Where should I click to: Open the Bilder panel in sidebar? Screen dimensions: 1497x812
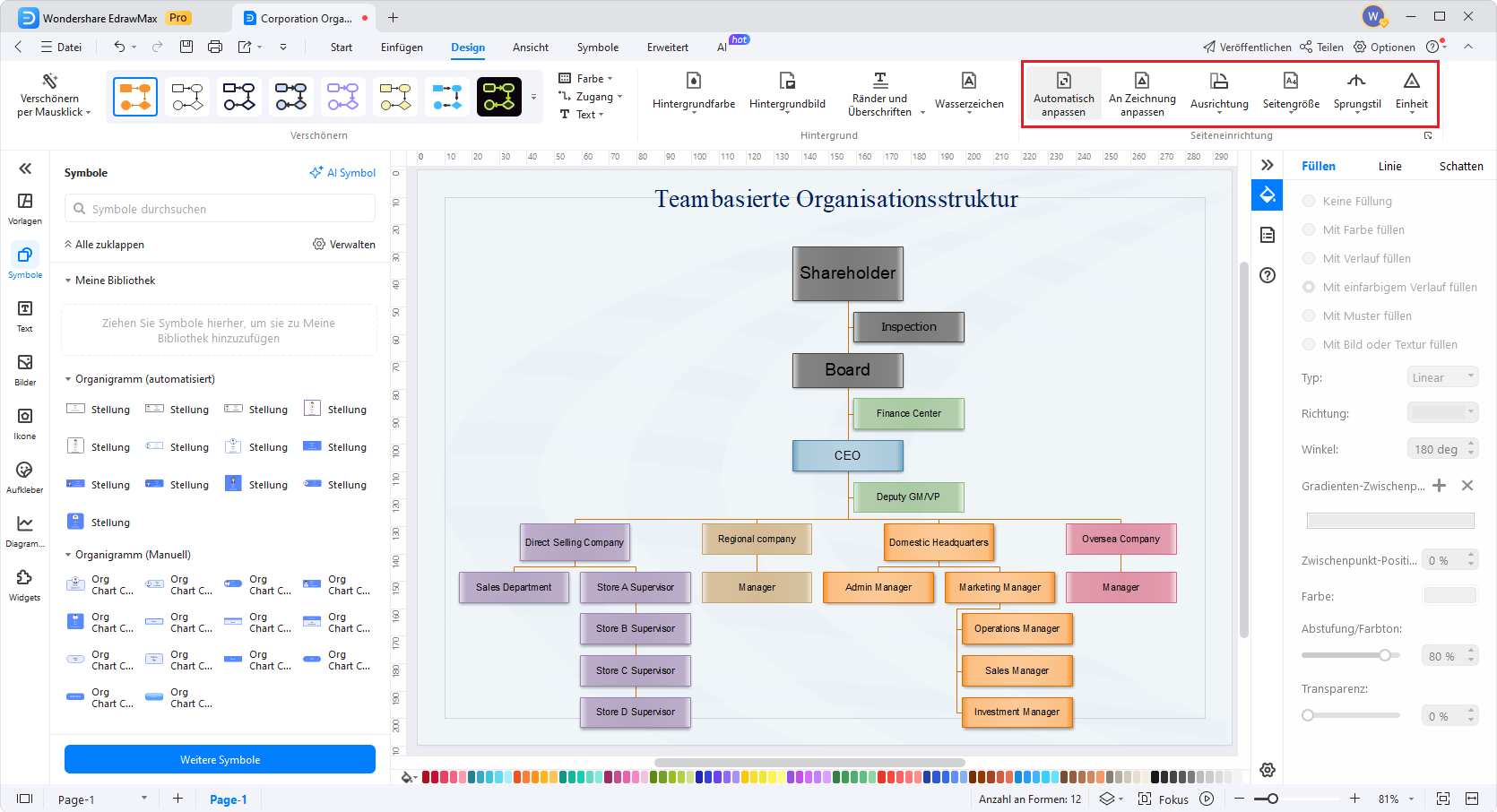25,370
